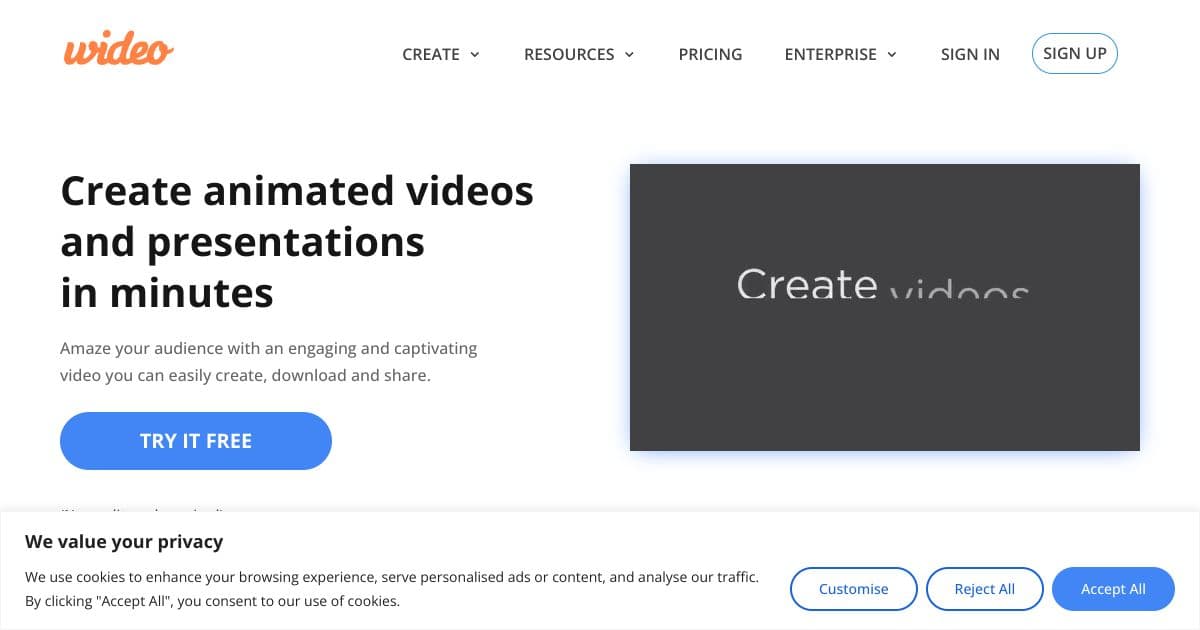Click the ENTERPRISE chevron arrow
Viewport: 1200px width, 630px height.
coord(892,55)
